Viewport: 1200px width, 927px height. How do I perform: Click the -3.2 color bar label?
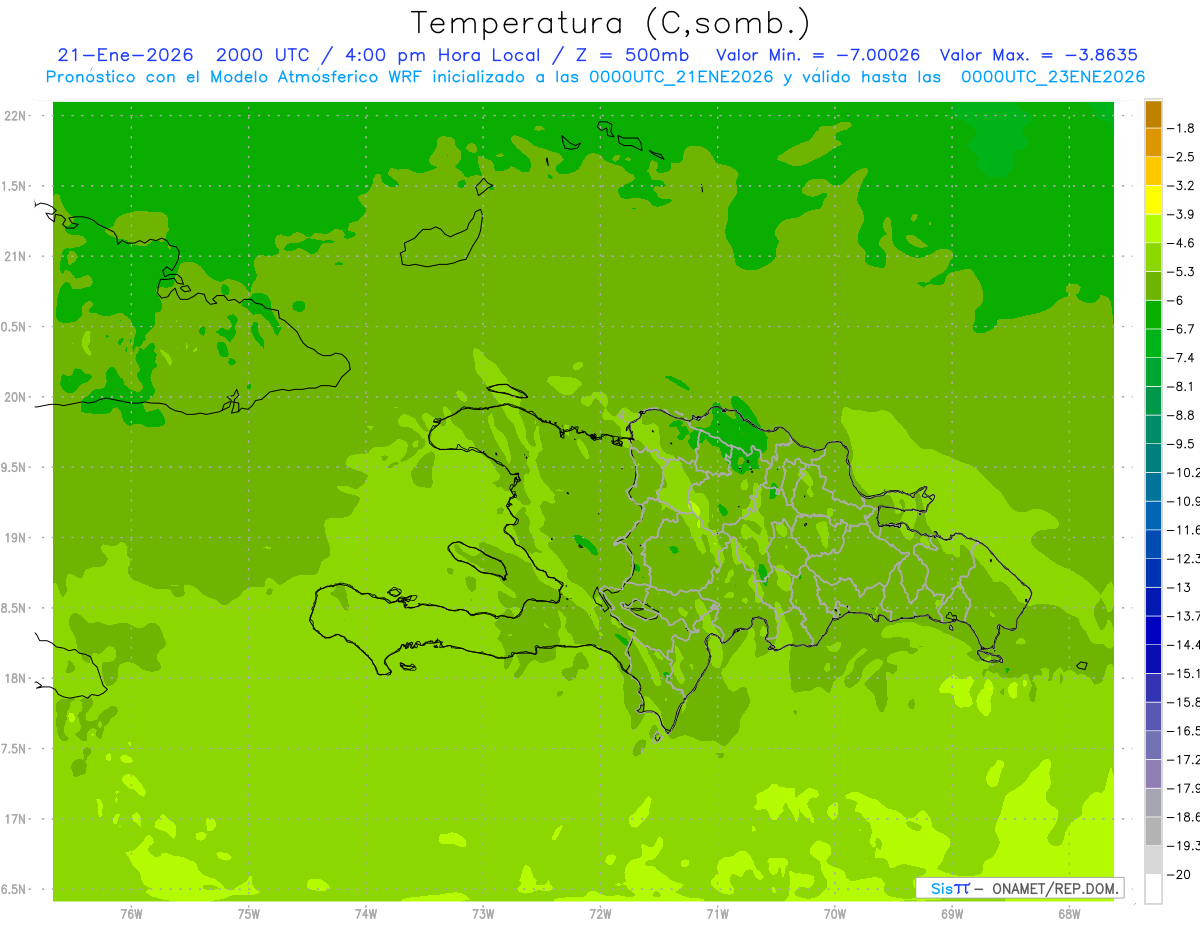click(1181, 186)
